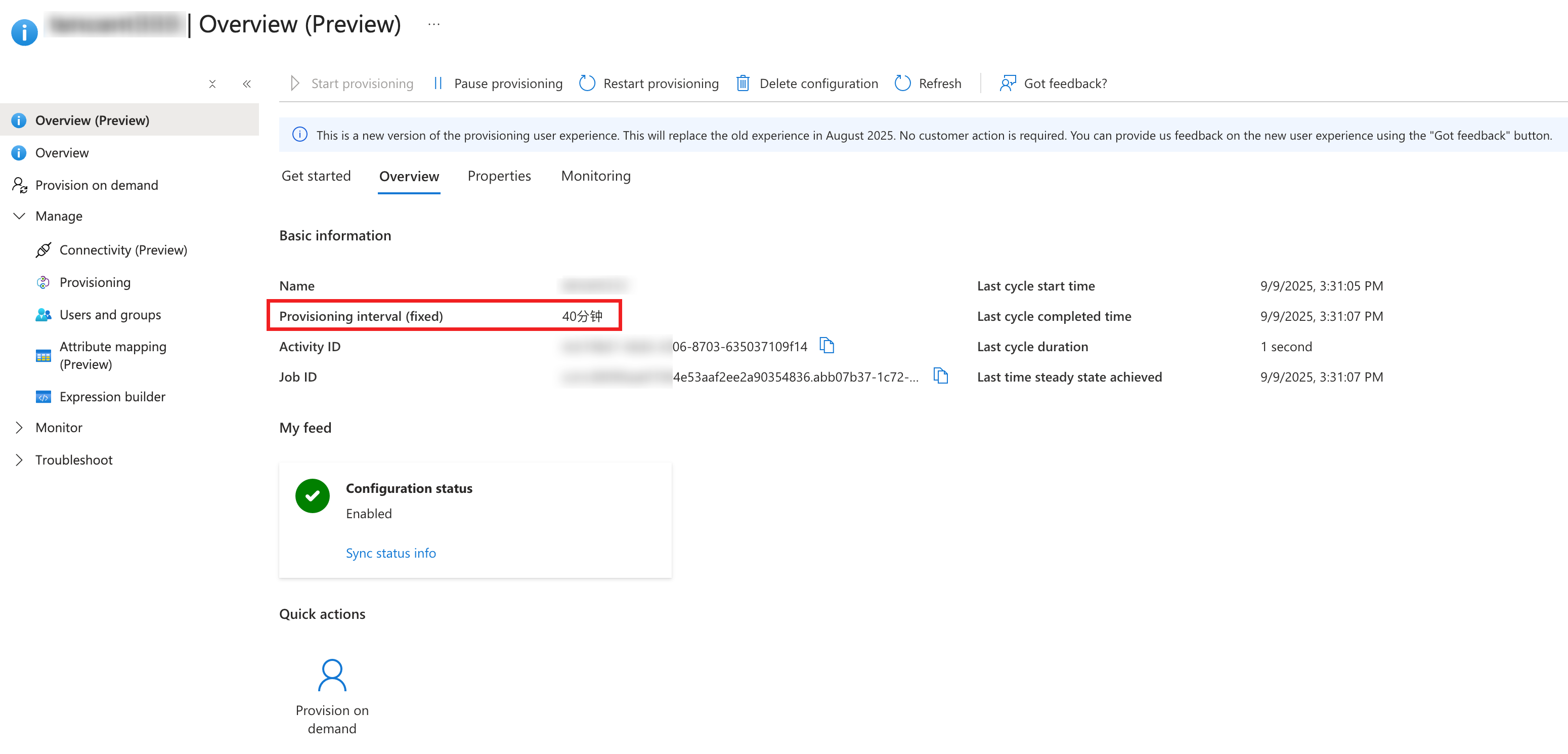This screenshot has height=754, width=1568.
Task: Copy the Activity ID value
Action: (x=826, y=346)
